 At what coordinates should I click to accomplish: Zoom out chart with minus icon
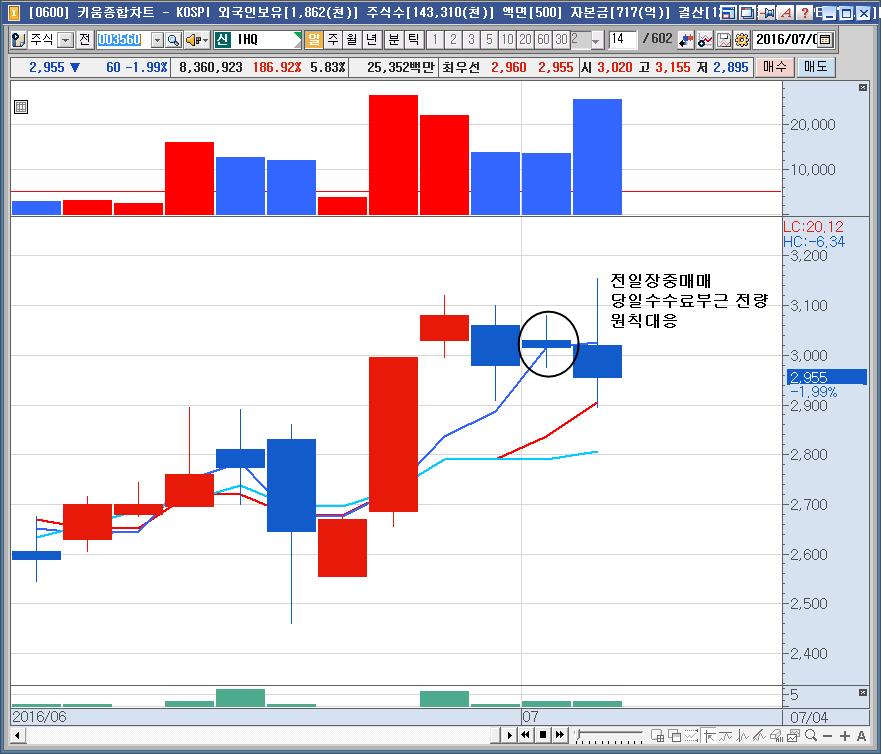point(828,735)
